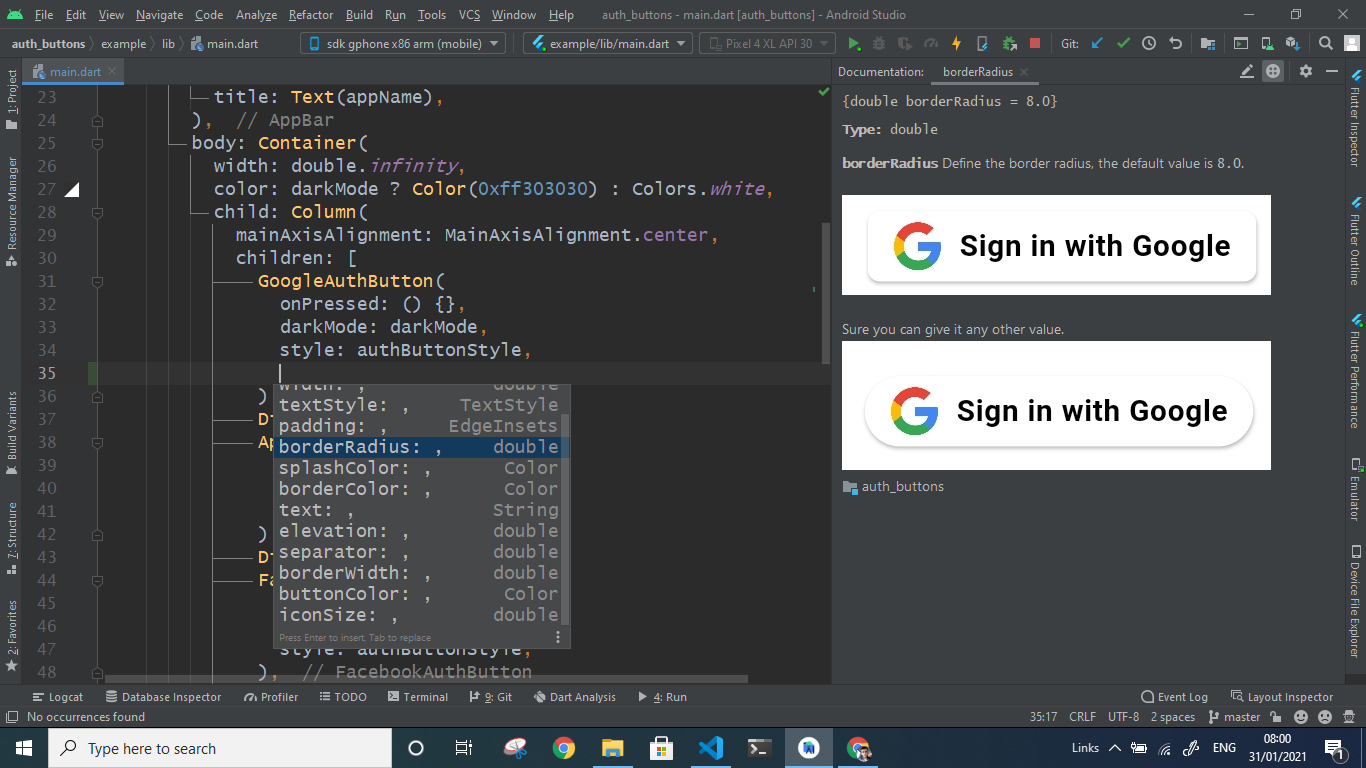Click the sad smiley feedback icon in status bar
Image resolution: width=1366 pixels, height=768 pixels.
1325,717
